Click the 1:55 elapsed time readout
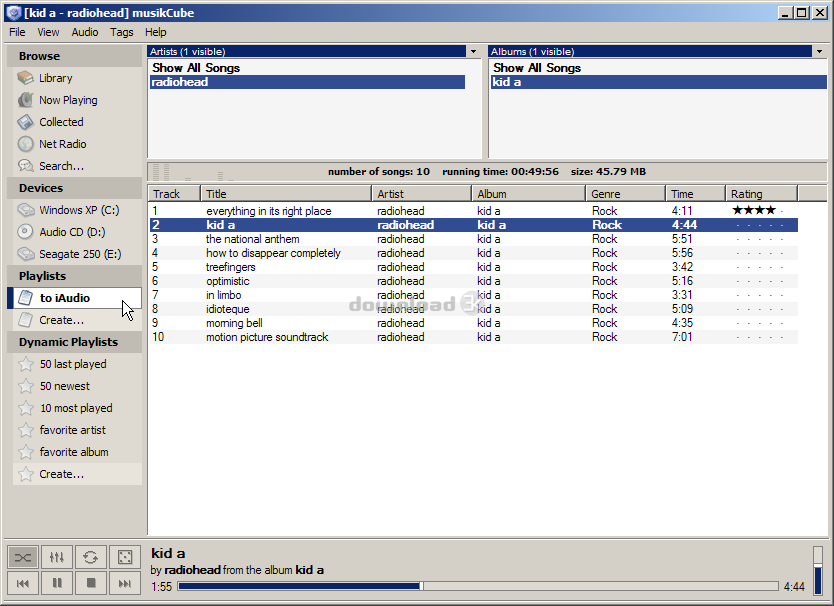The height and width of the screenshot is (606, 834). [162, 586]
